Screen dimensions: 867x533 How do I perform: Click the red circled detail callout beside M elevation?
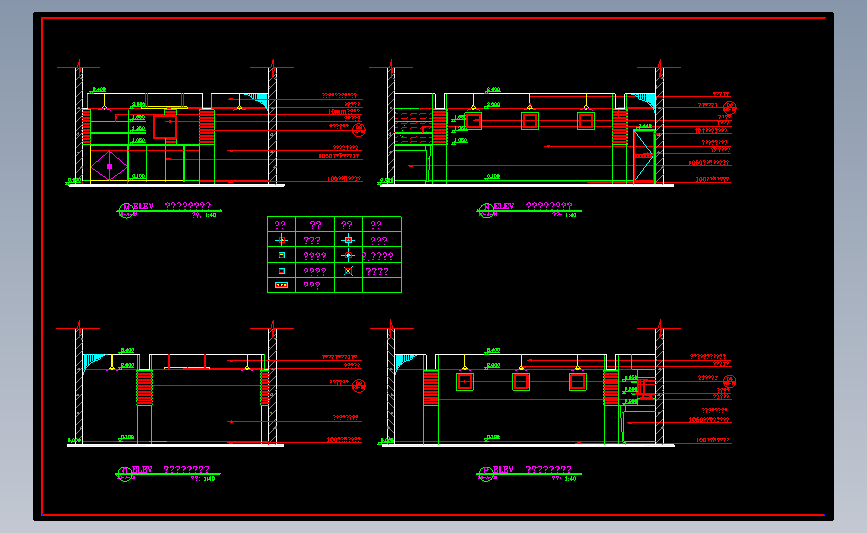click(x=359, y=129)
